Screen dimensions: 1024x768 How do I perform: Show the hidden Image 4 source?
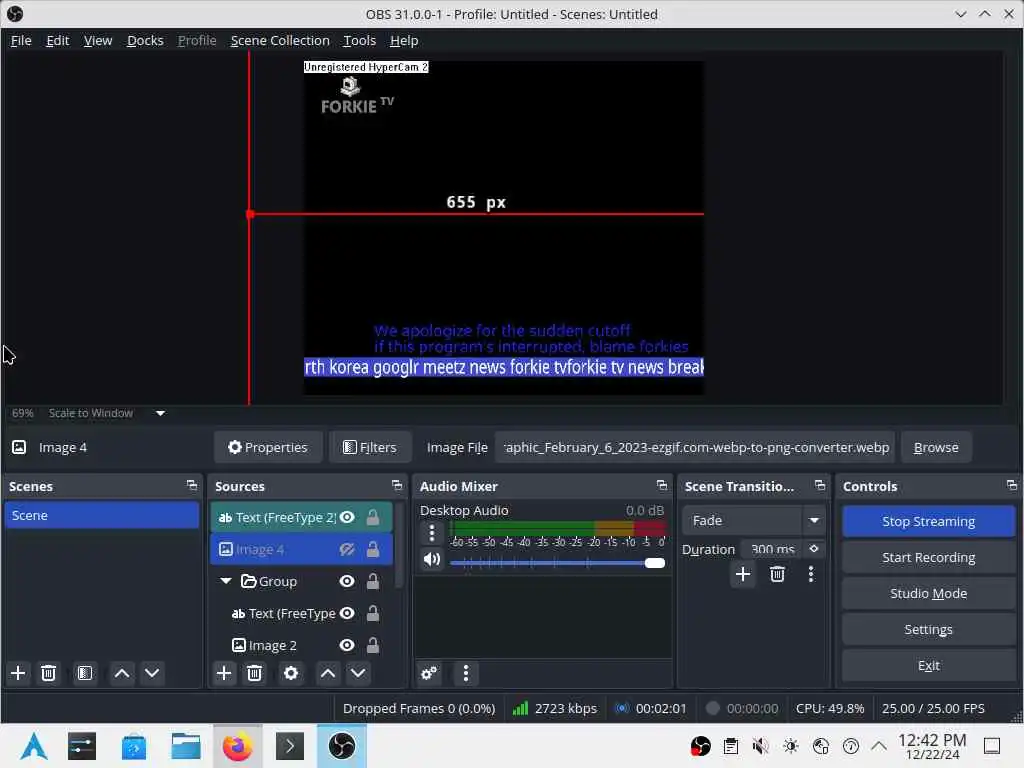347,549
